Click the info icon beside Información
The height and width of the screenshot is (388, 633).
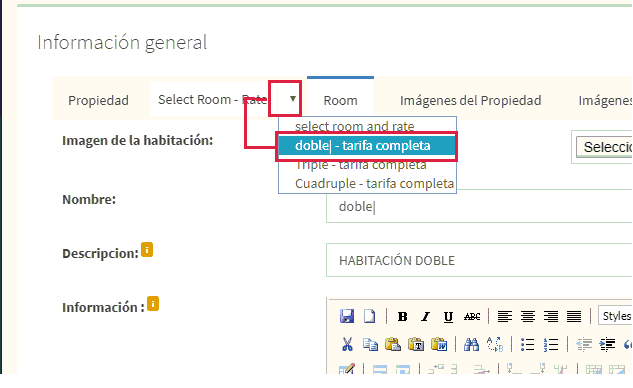click(x=153, y=304)
